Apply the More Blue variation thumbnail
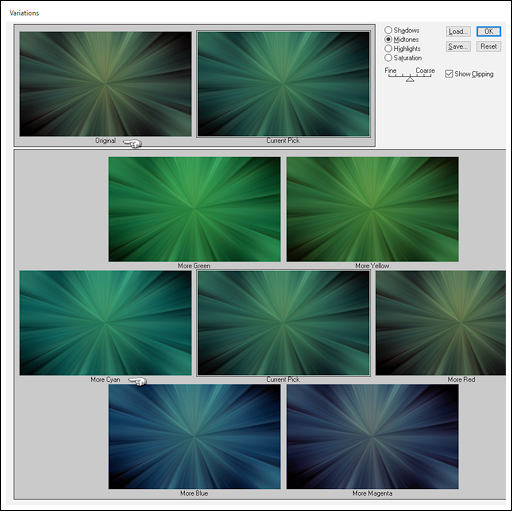This screenshot has width=512, height=511. (194, 437)
